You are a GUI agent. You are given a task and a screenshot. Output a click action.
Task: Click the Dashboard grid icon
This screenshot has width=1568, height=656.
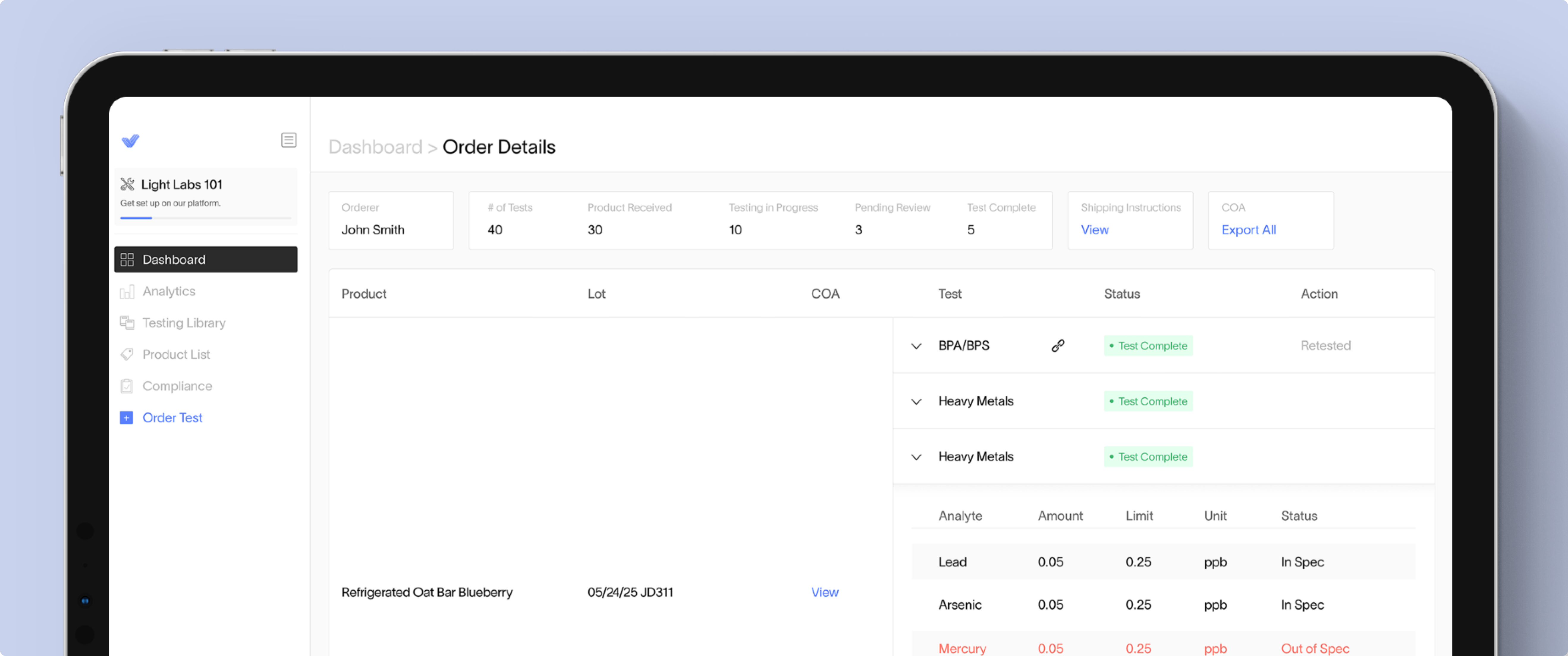pos(127,260)
